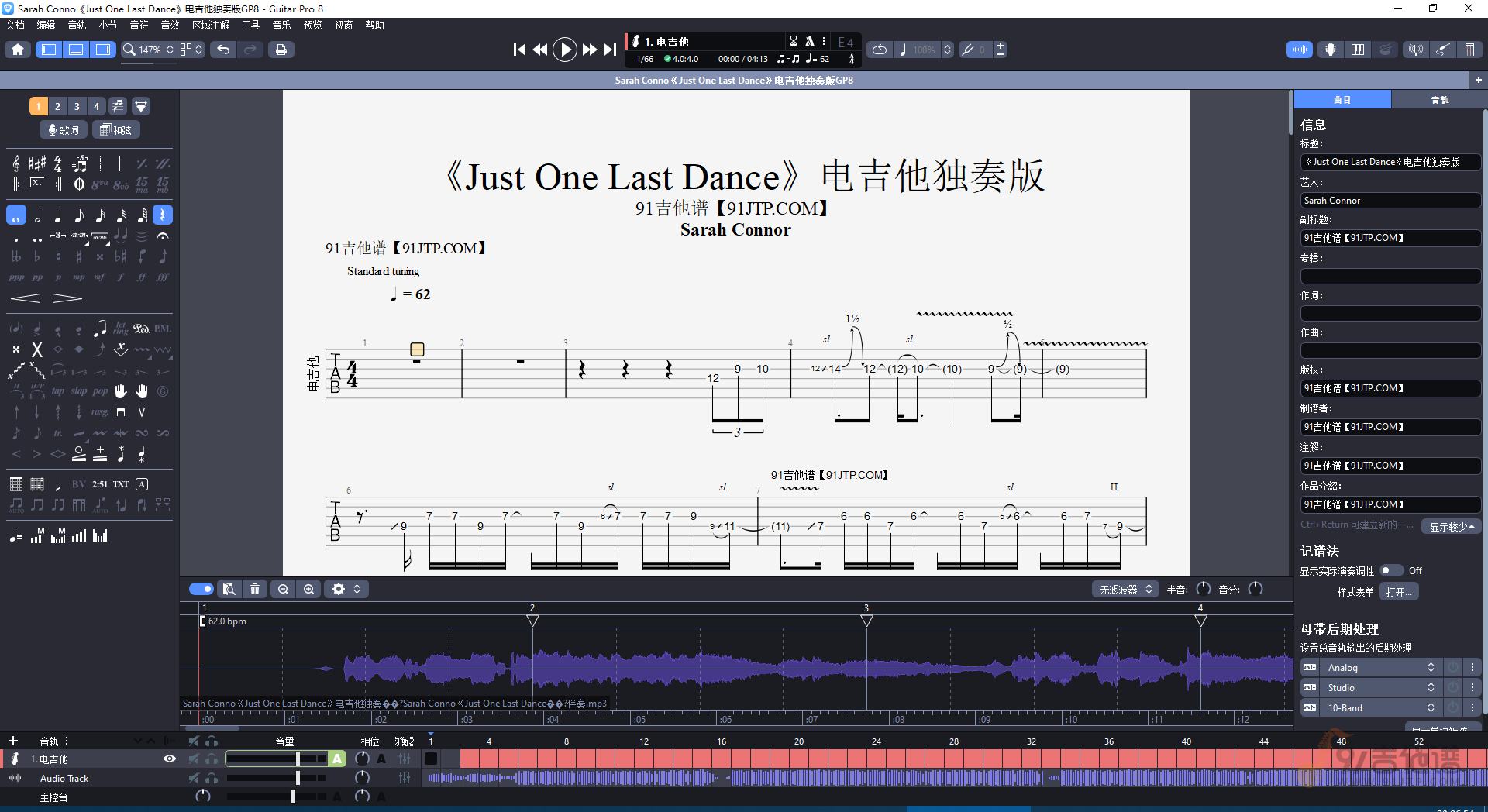Open the 音轨 menu
Viewport: 1488px width, 812px height.
click(x=77, y=26)
